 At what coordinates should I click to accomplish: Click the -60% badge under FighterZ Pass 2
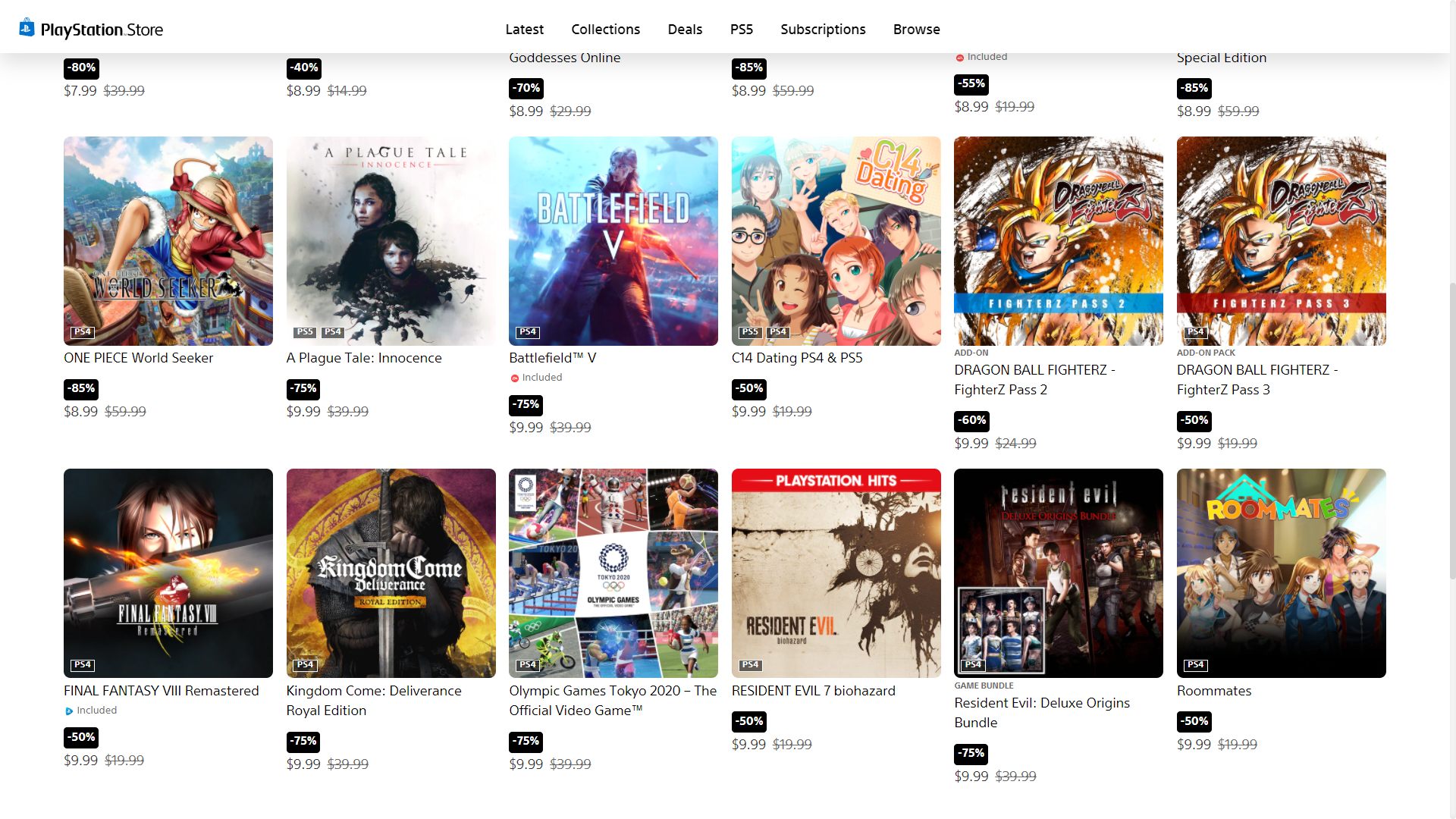coord(971,421)
